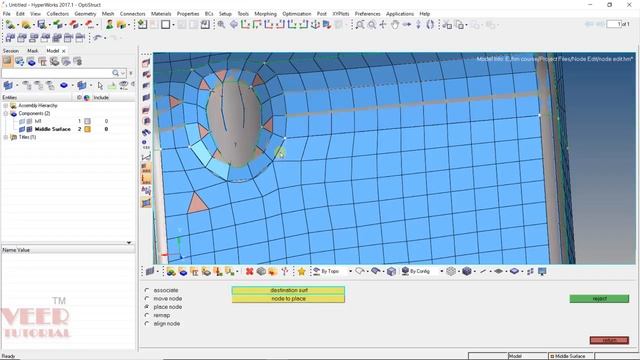Open the XYPlots menu

(340, 13)
